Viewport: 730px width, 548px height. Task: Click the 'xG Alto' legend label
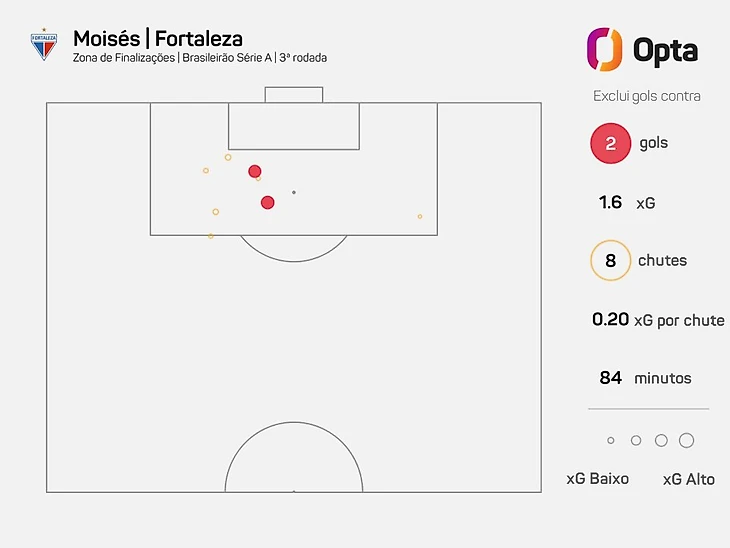[689, 478]
